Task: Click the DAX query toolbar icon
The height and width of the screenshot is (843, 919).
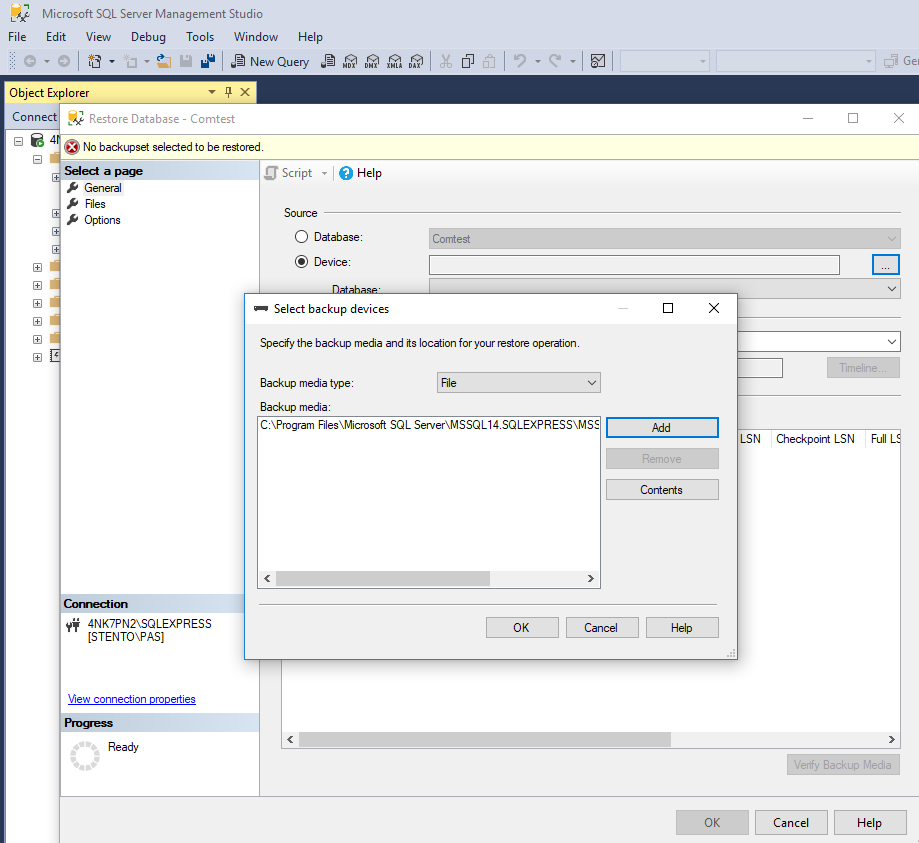Action: 415,61
